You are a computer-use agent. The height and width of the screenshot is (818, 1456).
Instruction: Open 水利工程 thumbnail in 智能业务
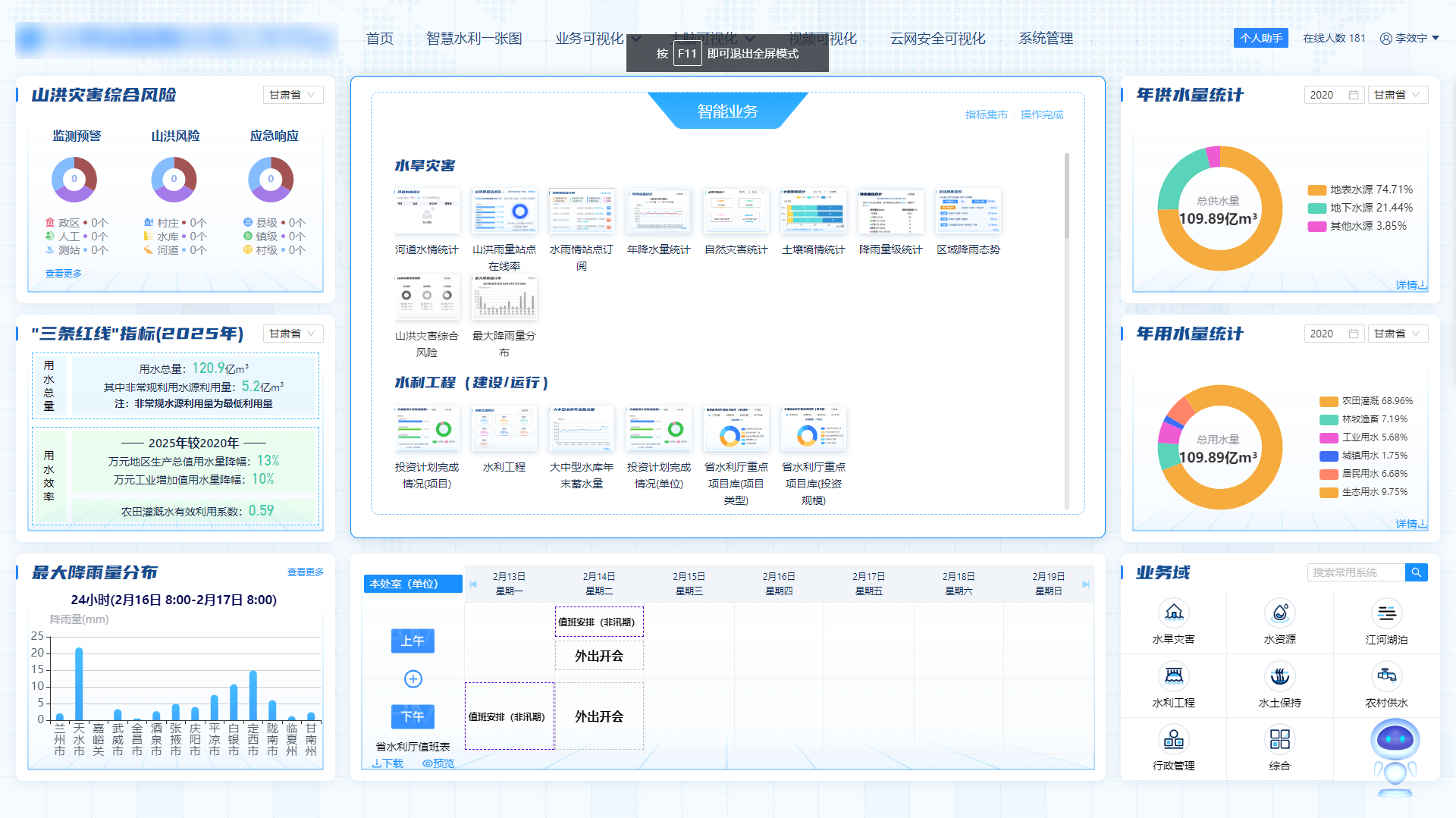coord(504,428)
